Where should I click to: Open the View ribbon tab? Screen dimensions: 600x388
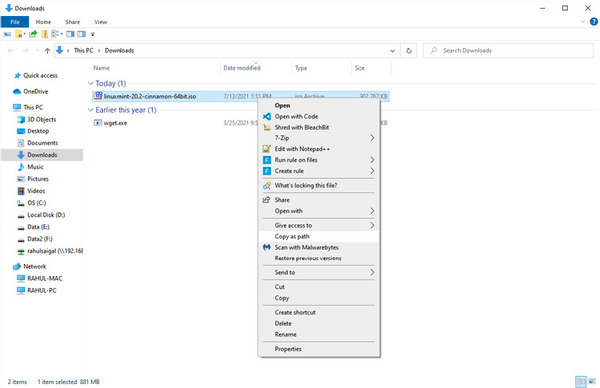(x=101, y=22)
